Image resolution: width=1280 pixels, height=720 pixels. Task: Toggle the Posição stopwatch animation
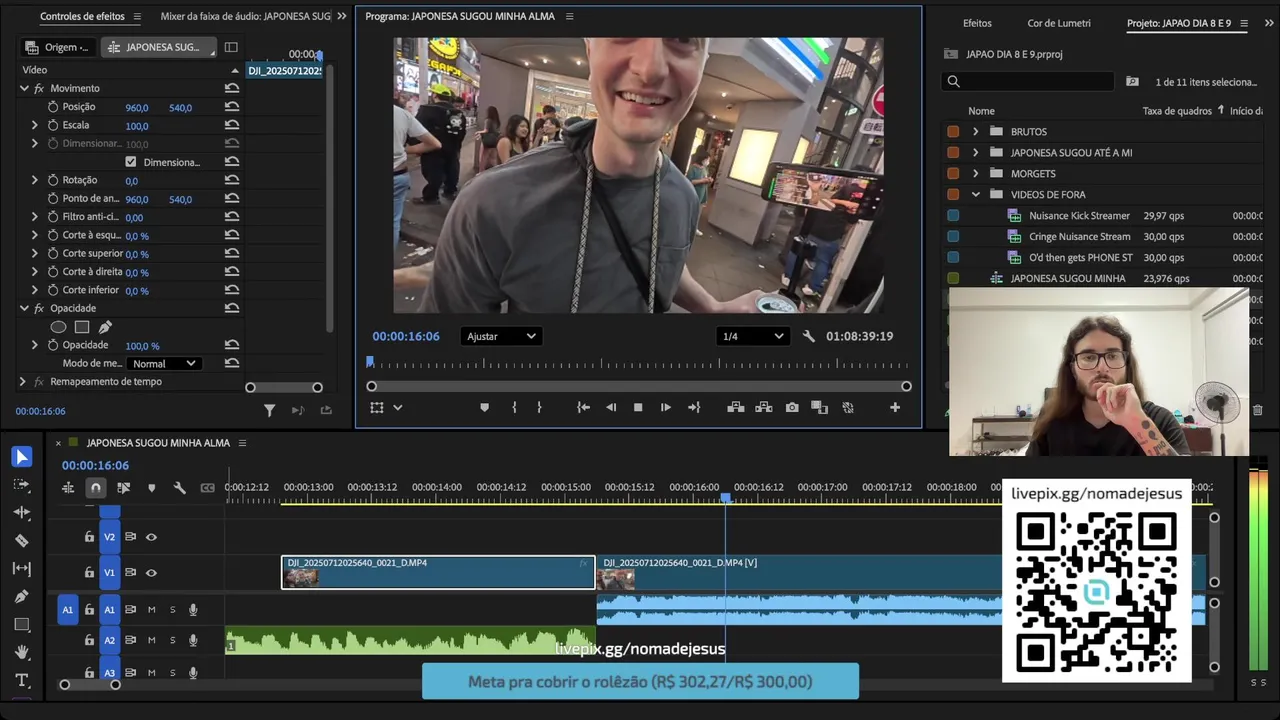coord(53,107)
